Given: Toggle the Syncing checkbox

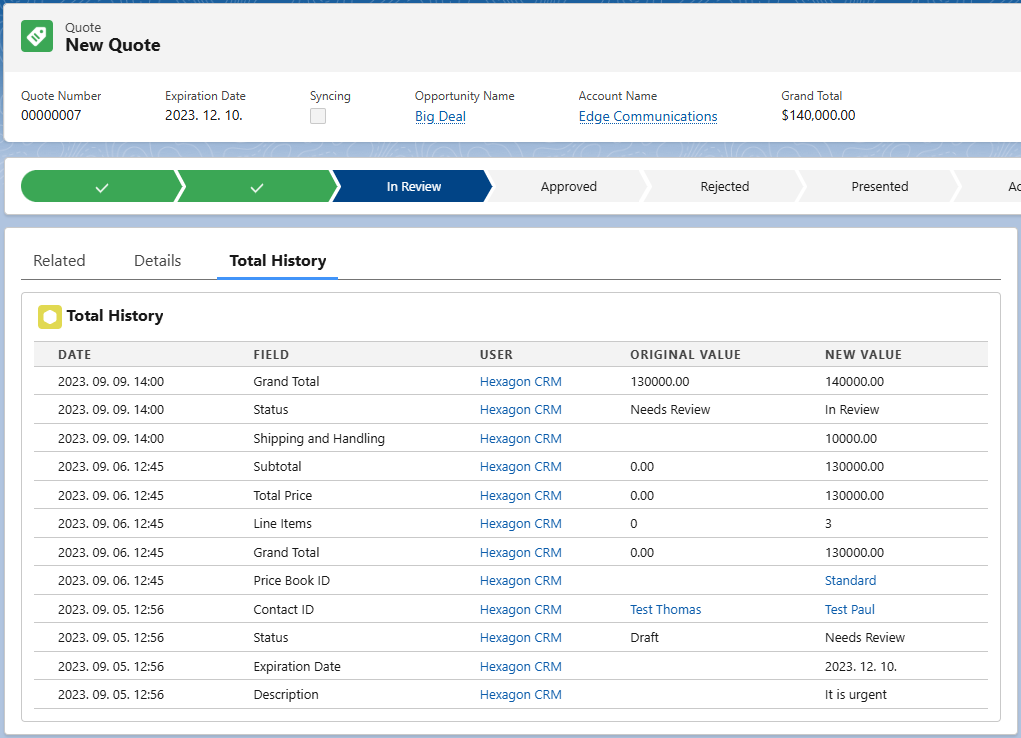Looking at the screenshot, I should coord(318,116).
